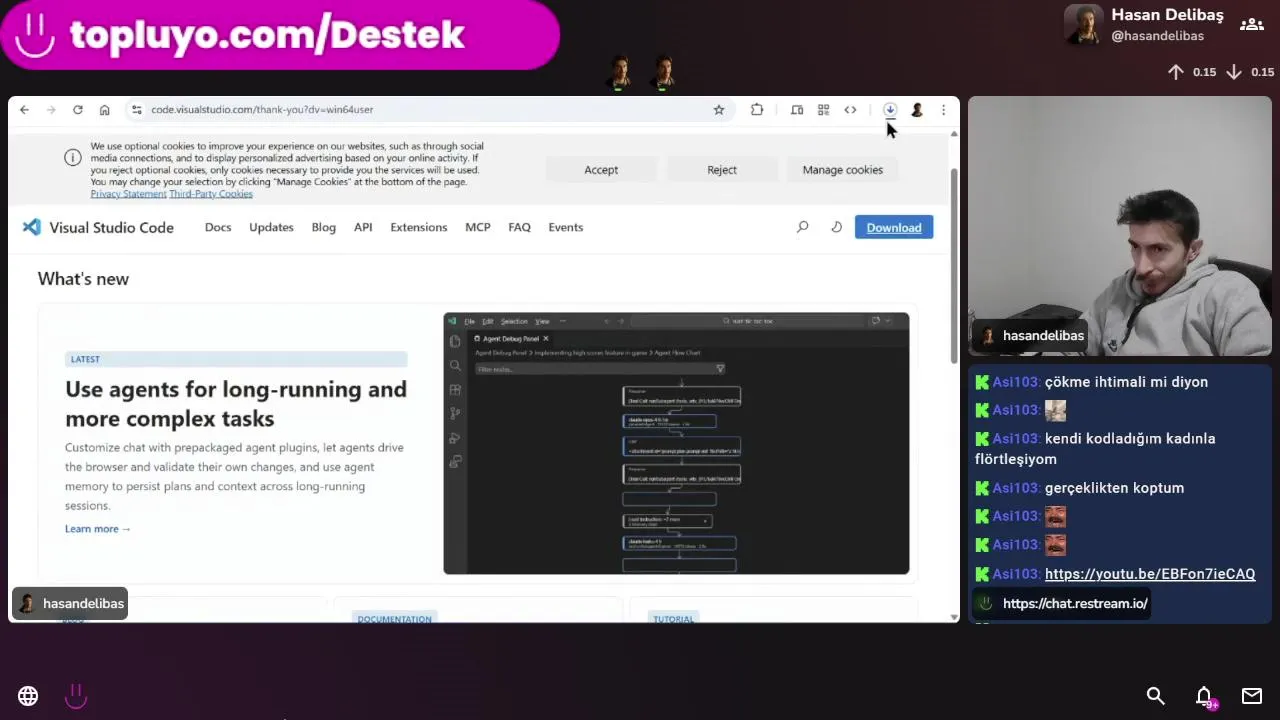Reload the page with the refresh icon

point(77,110)
